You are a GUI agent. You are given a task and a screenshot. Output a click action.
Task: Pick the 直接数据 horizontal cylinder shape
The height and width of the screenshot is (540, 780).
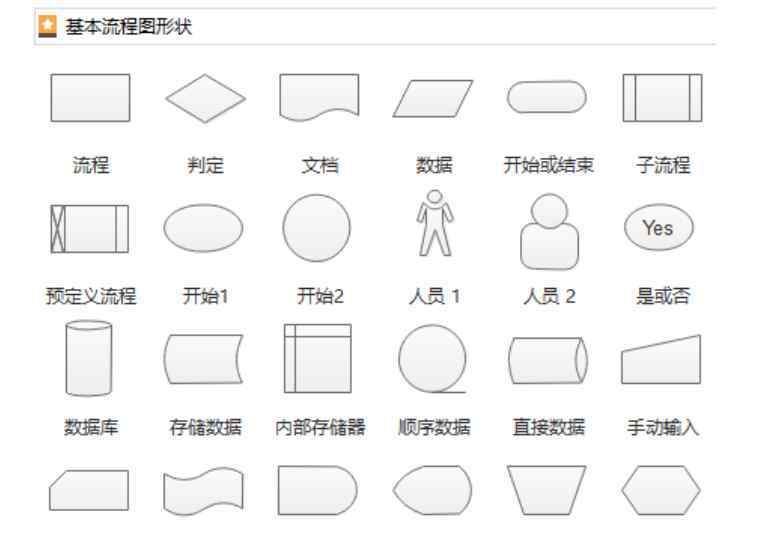(548, 360)
